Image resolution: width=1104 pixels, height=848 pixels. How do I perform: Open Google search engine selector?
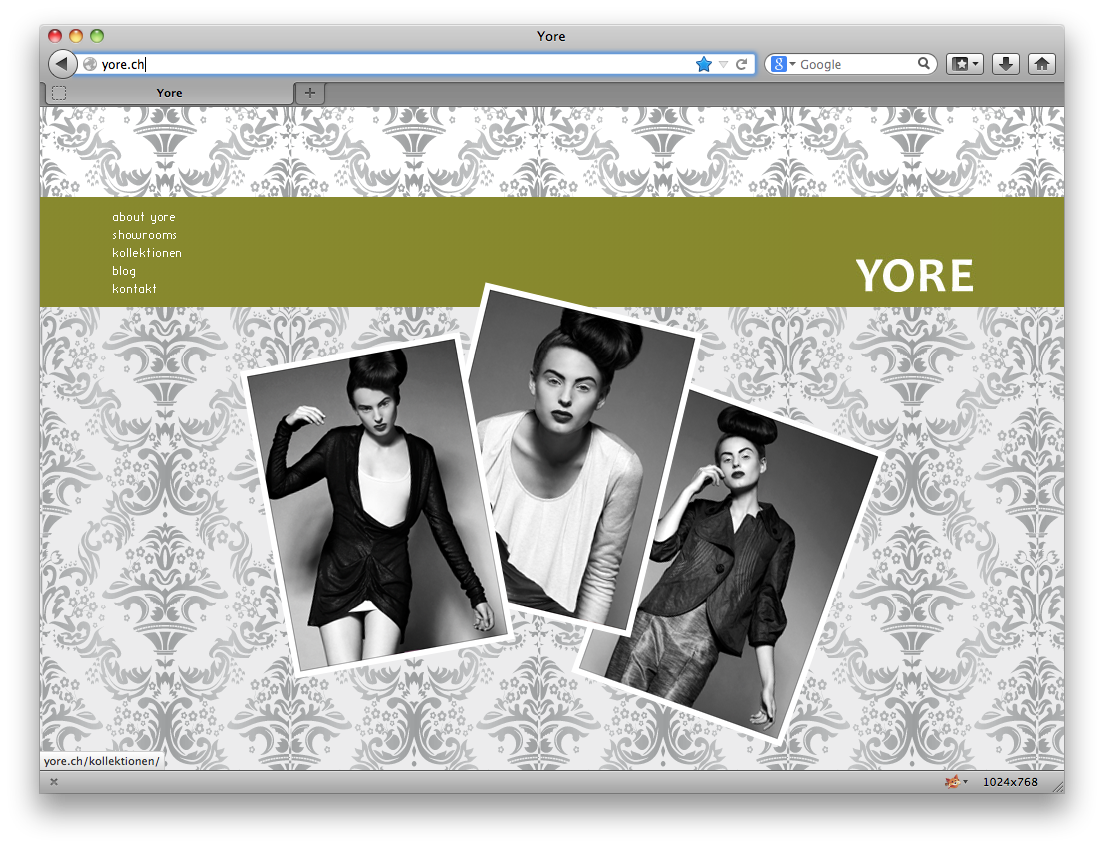(x=783, y=64)
